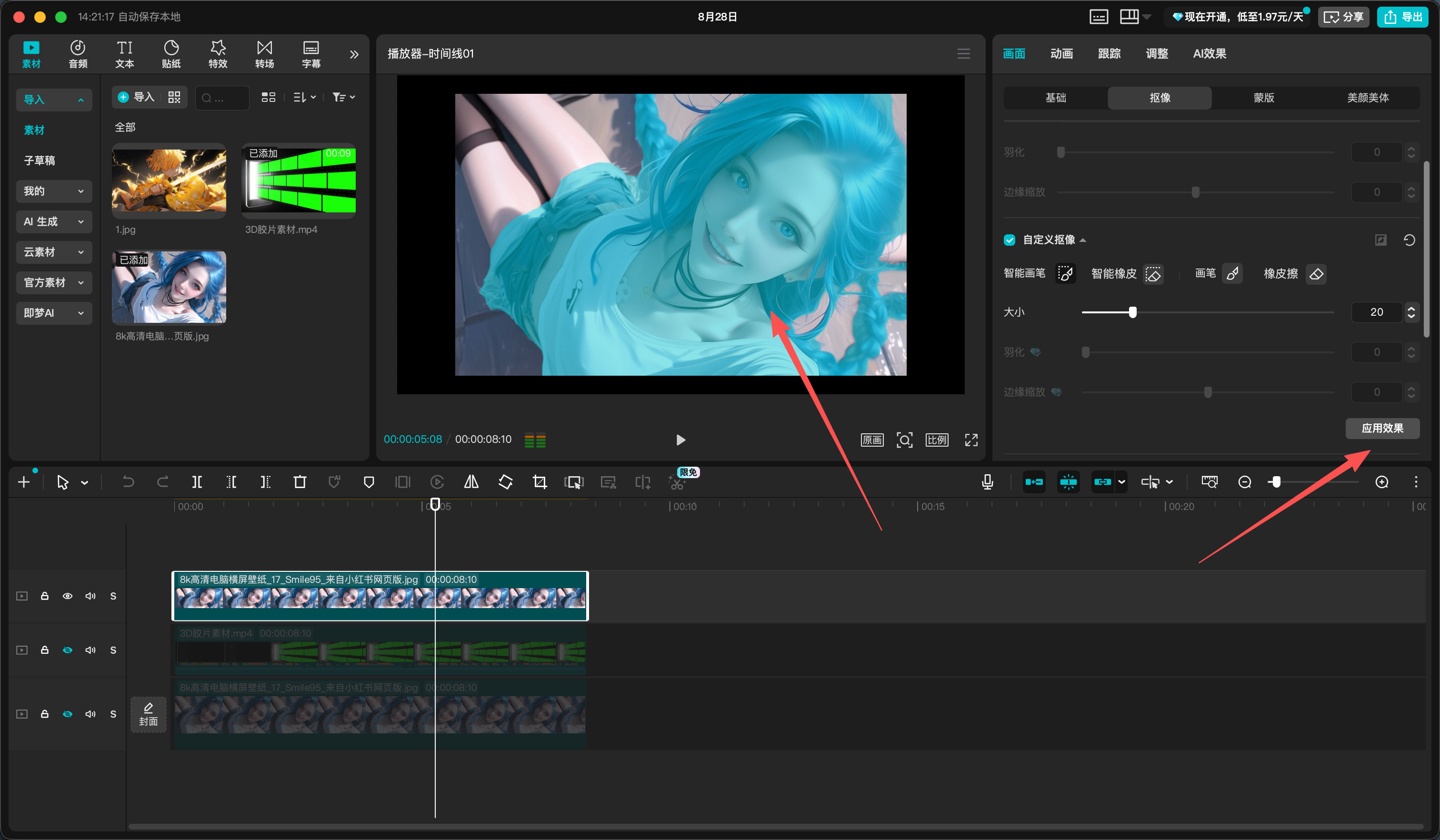Lock the top image track
Screen dimensions: 1440x840
pos(45,596)
